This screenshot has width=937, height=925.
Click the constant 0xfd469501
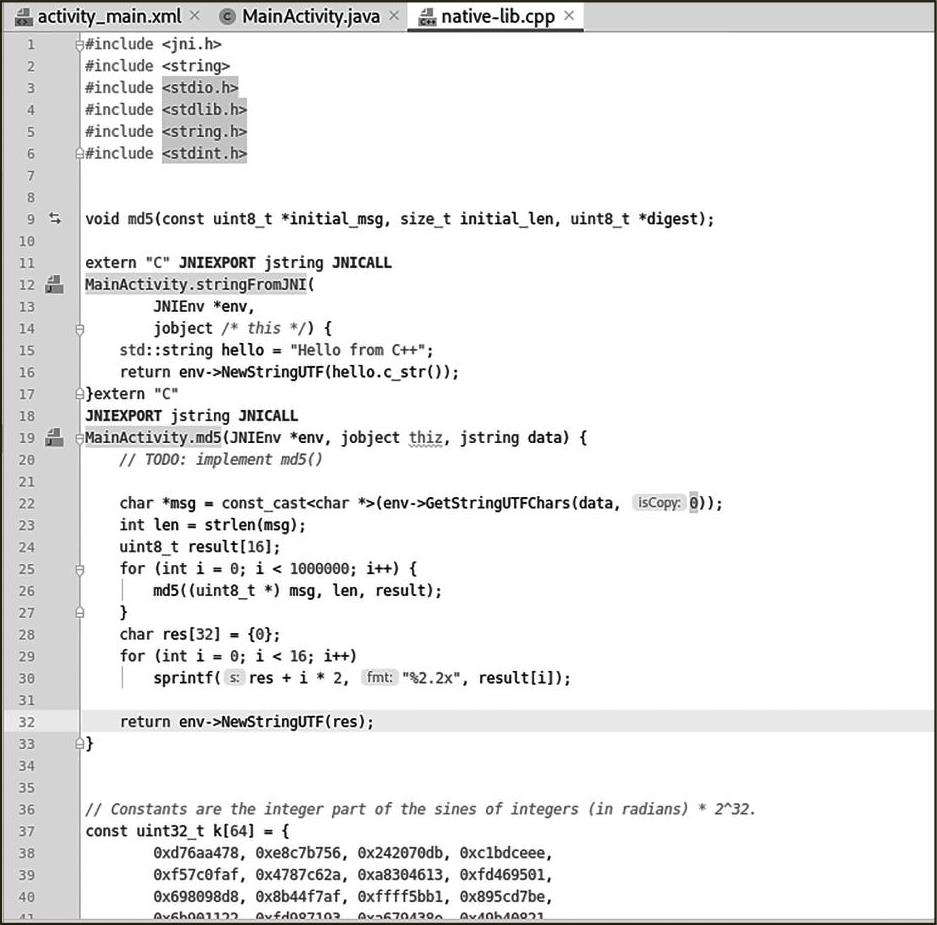501,875
